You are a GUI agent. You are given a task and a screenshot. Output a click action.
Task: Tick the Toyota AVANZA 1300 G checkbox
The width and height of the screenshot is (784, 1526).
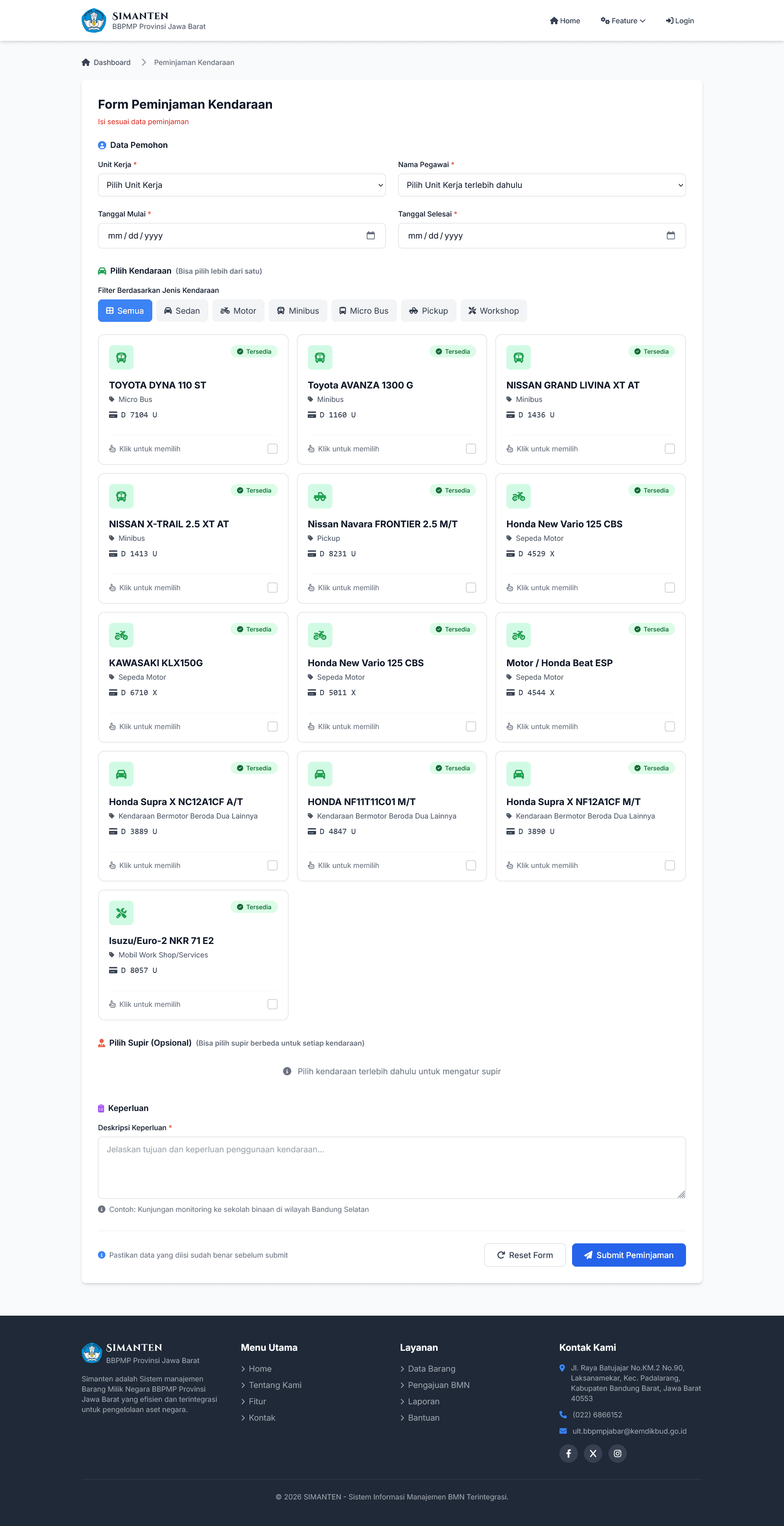[x=471, y=449]
